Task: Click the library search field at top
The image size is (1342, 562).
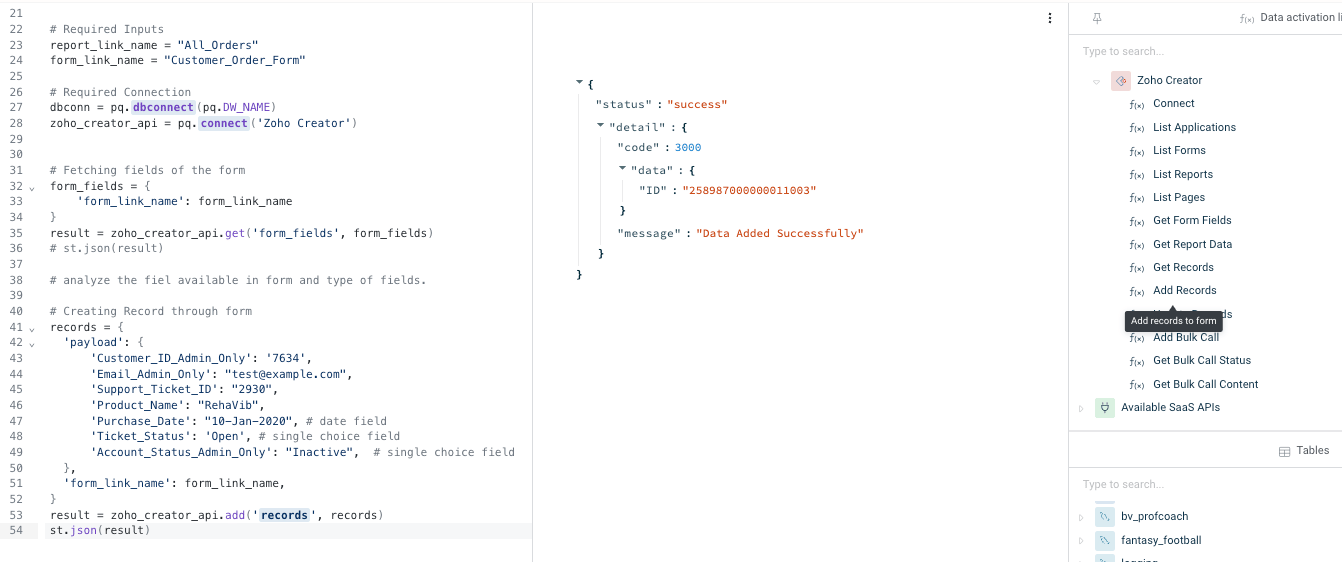Action: 1205,51
